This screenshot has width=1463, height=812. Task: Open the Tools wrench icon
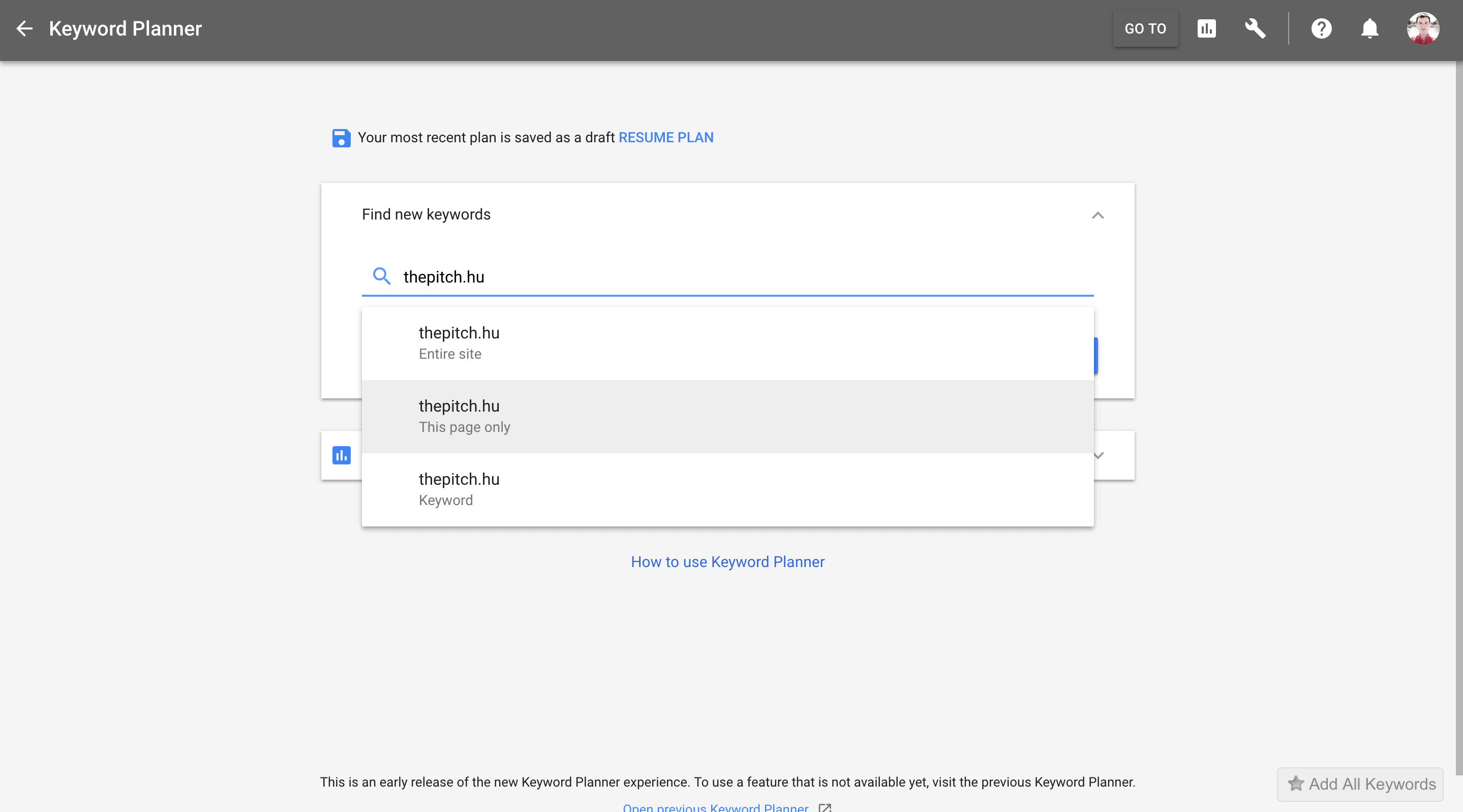pos(1255,28)
